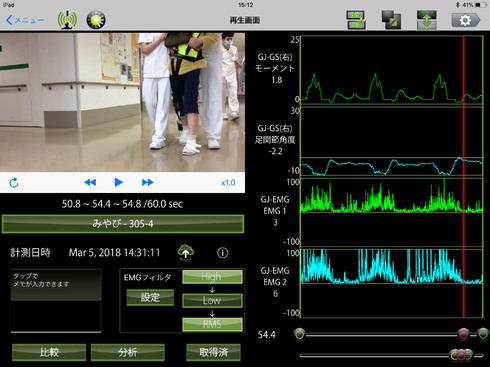Go back to the メニュー screen
The width and height of the screenshot is (490, 367).
click(x=25, y=20)
